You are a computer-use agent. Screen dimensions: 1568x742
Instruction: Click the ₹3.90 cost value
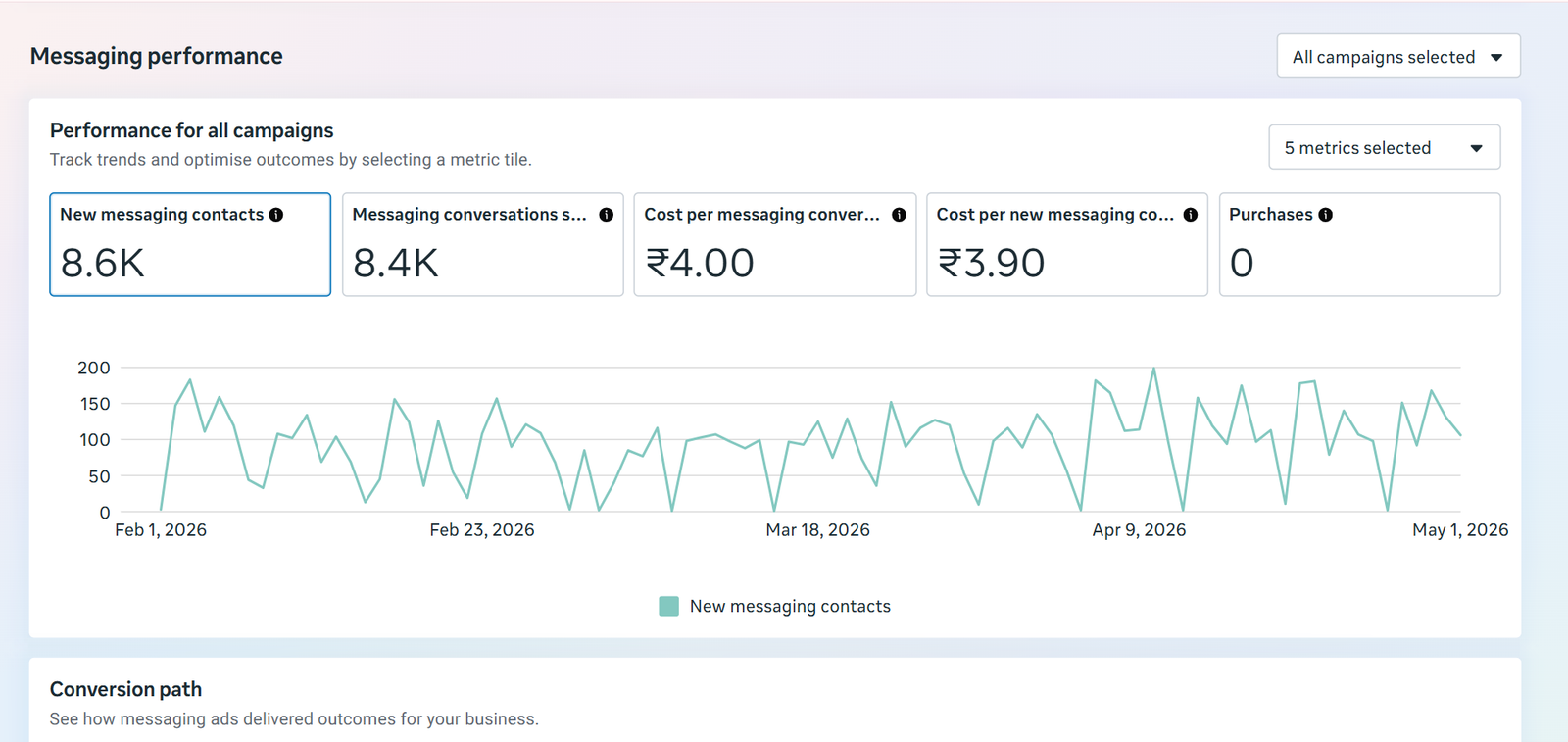tap(992, 263)
